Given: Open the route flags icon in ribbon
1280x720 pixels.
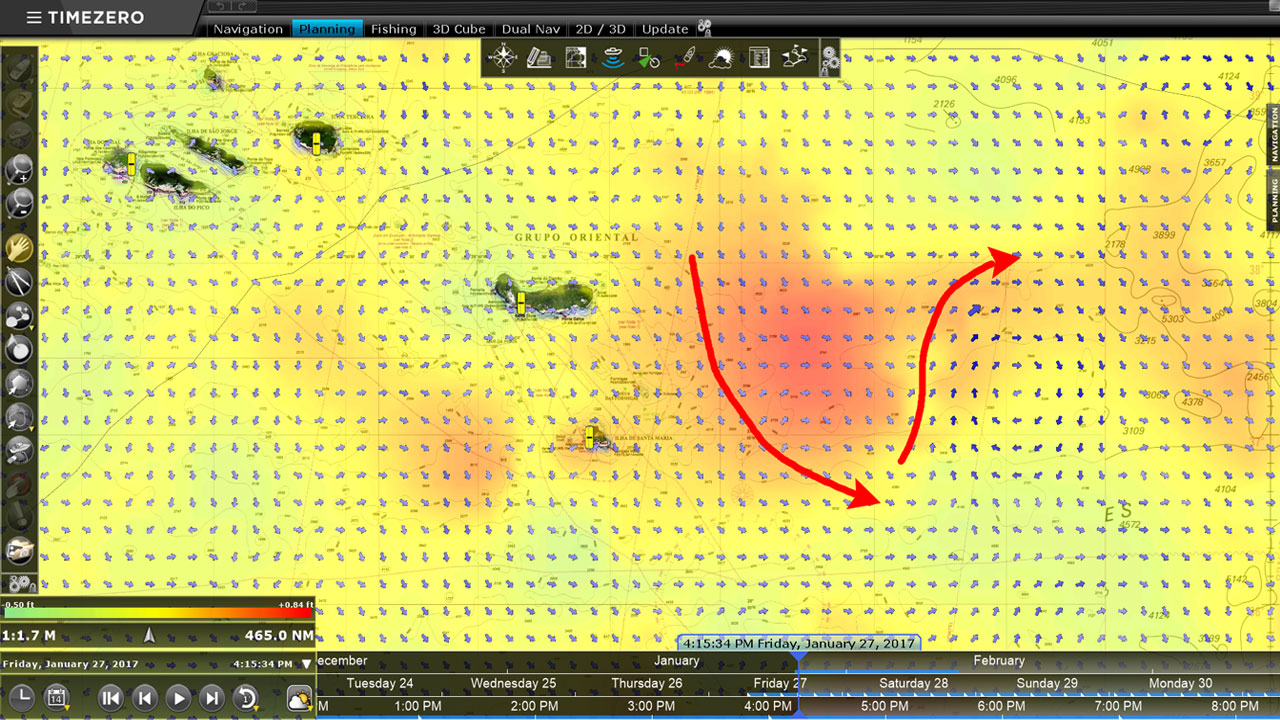Looking at the screenshot, I should (795, 58).
